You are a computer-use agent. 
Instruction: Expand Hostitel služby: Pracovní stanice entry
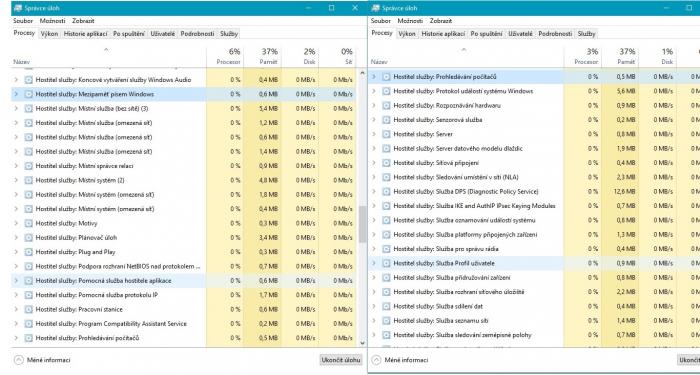coord(16,309)
